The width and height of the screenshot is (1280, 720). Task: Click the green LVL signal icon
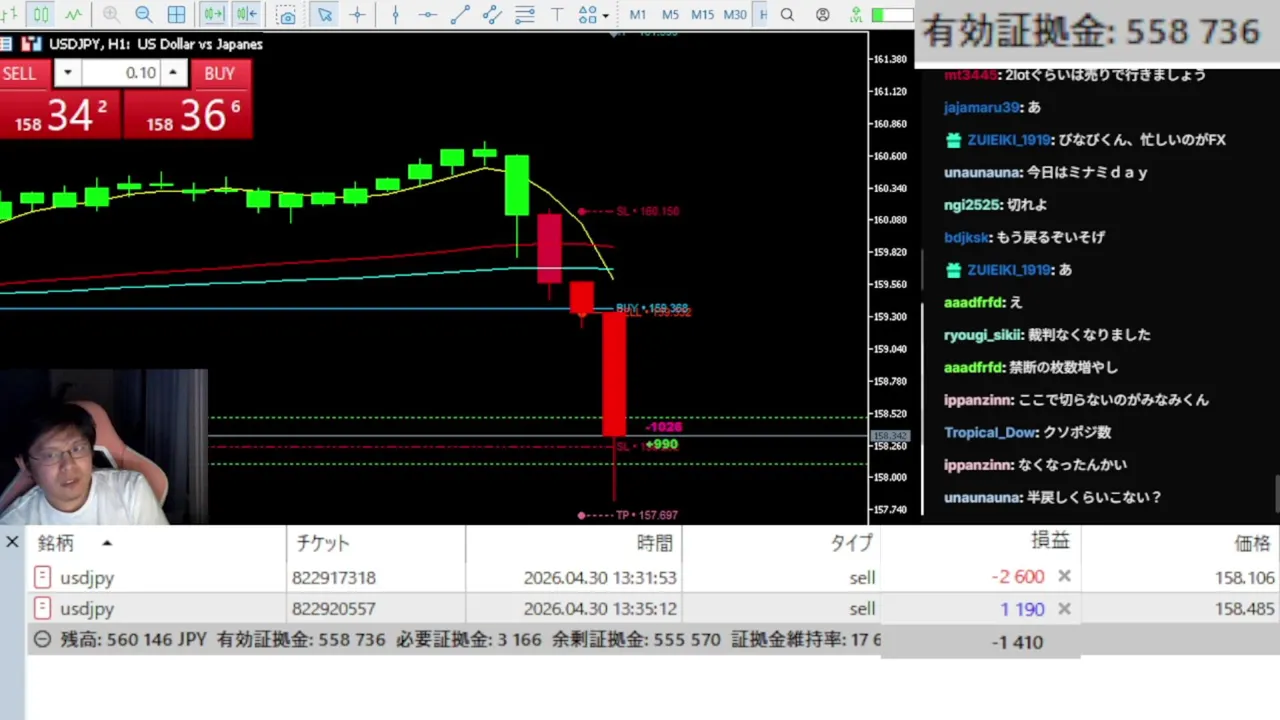tap(856, 15)
